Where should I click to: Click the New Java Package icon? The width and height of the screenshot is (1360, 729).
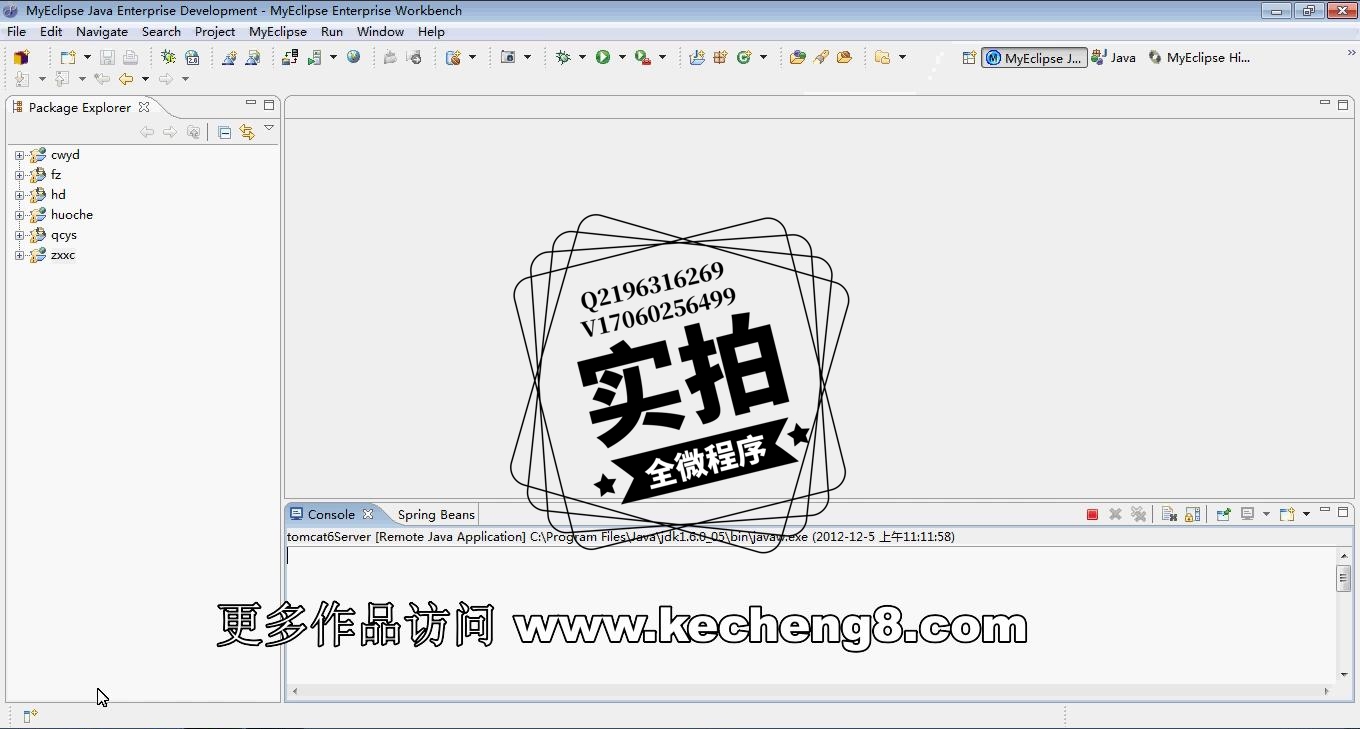[720, 57]
